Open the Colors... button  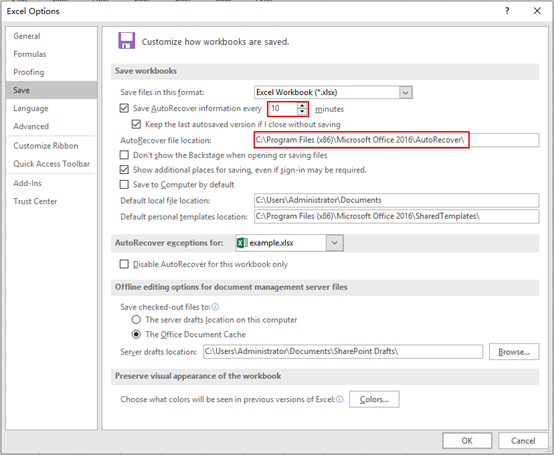[374, 399]
